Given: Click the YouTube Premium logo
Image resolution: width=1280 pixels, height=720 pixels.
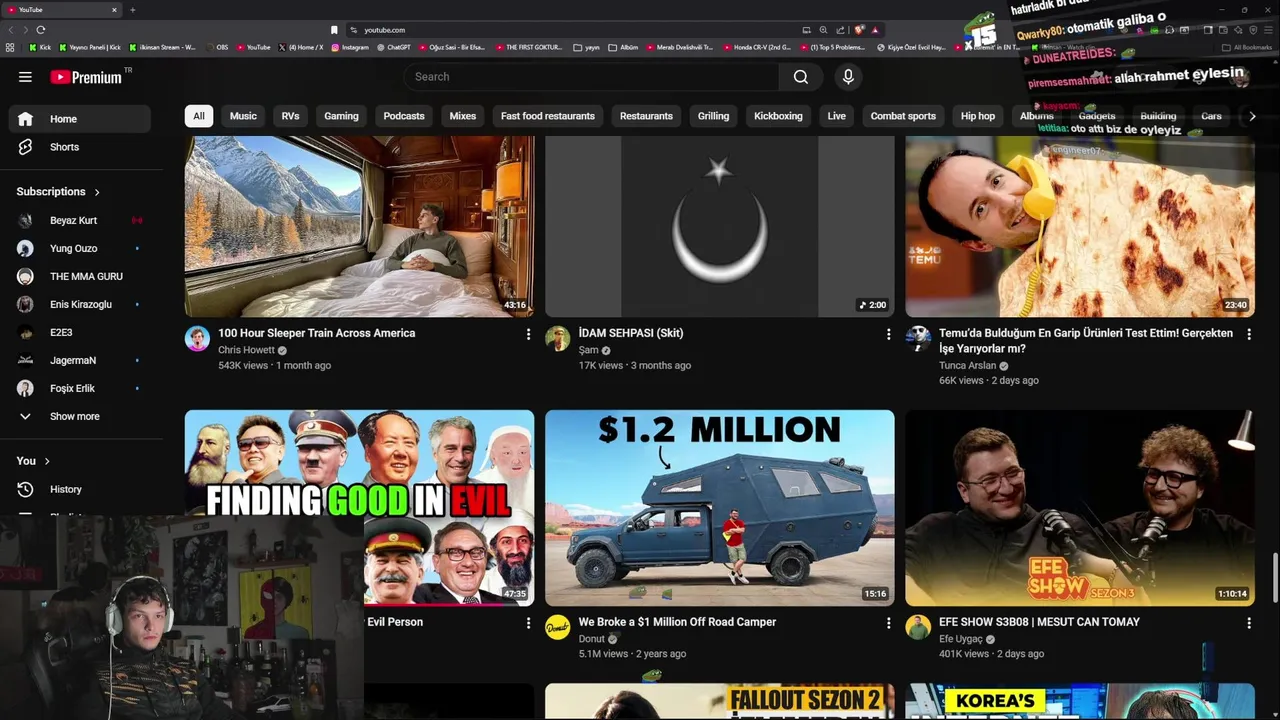Looking at the screenshot, I should pos(86,77).
